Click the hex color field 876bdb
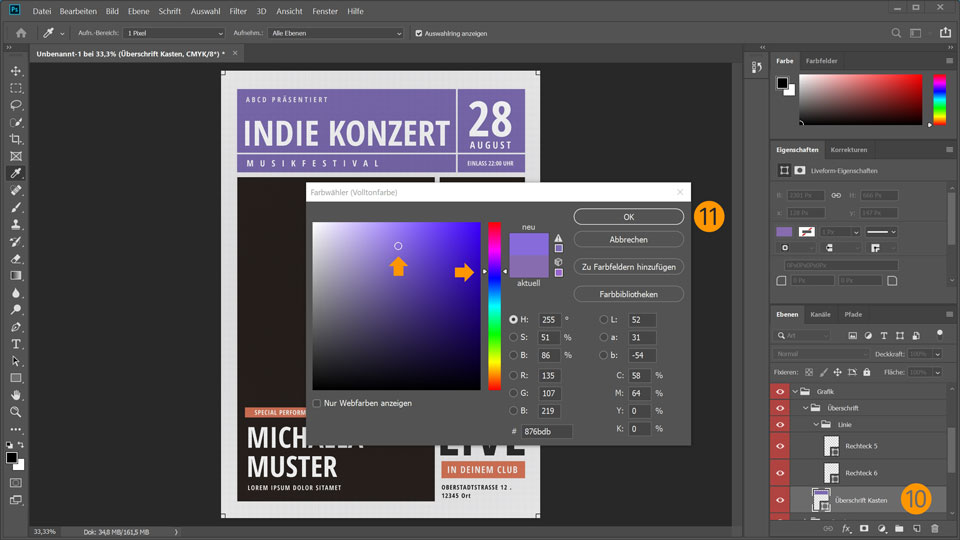This screenshot has height=540, width=960. pyautogui.click(x=547, y=432)
